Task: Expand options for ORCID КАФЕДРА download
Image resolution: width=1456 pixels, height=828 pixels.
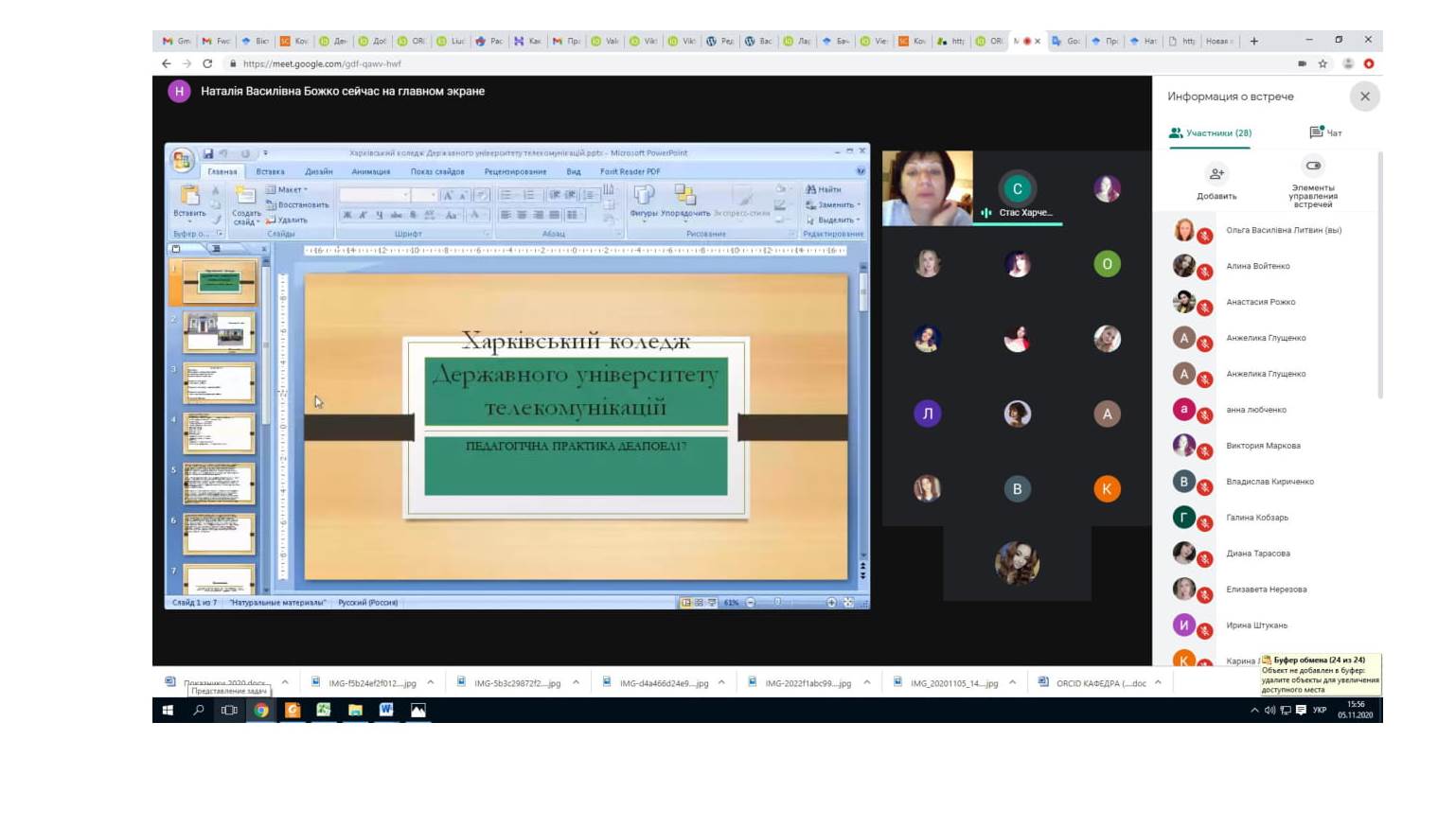Action: [x=1158, y=682]
